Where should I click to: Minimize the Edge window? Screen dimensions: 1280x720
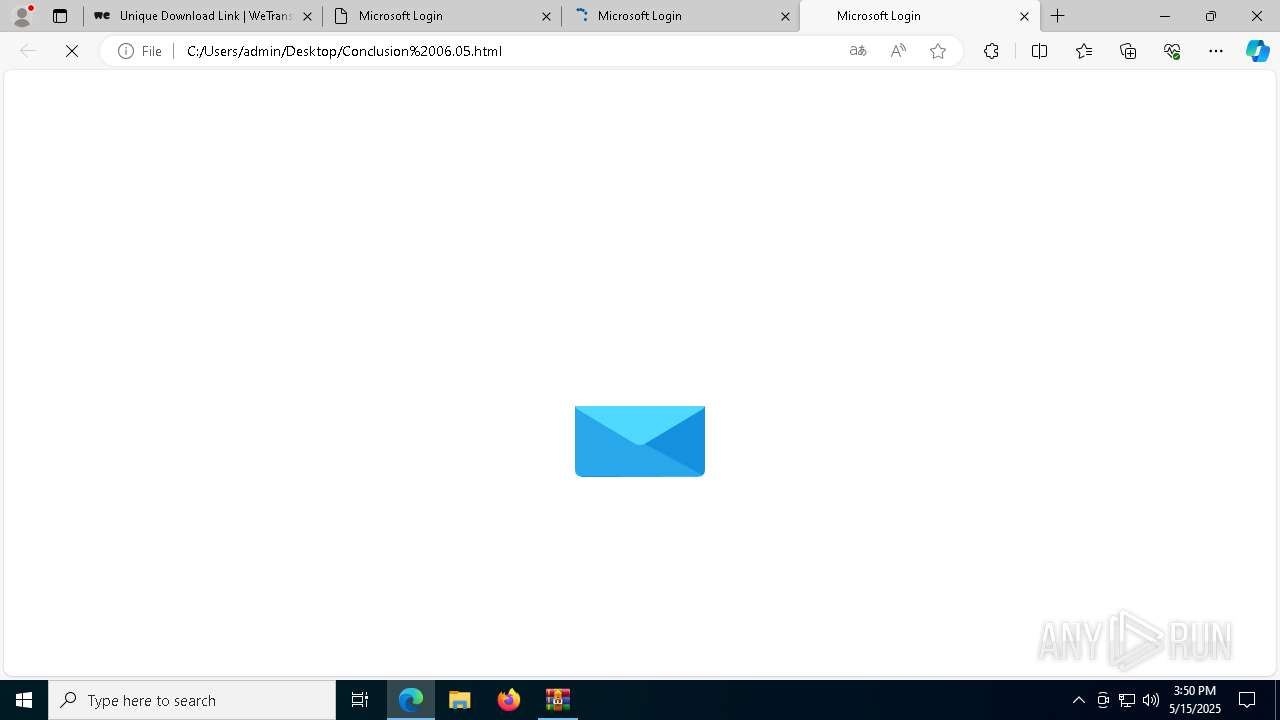point(1165,16)
